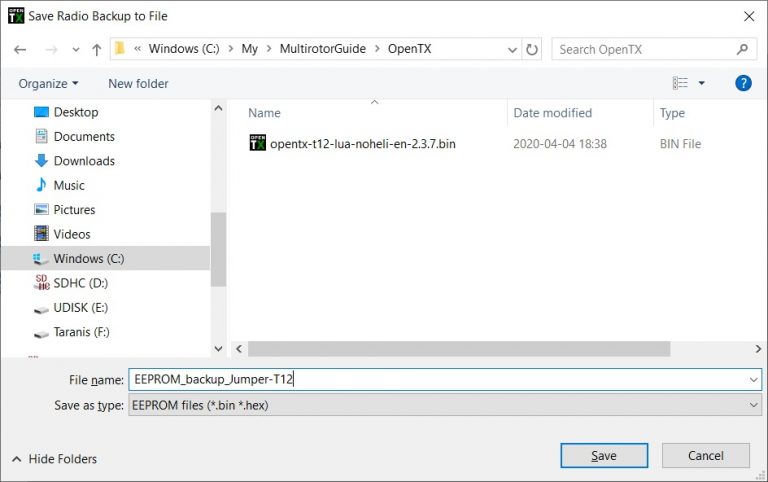Viewport: 768px width, 482px height.
Task: Select Videos in the navigation pane
Action: click(x=72, y=234)
